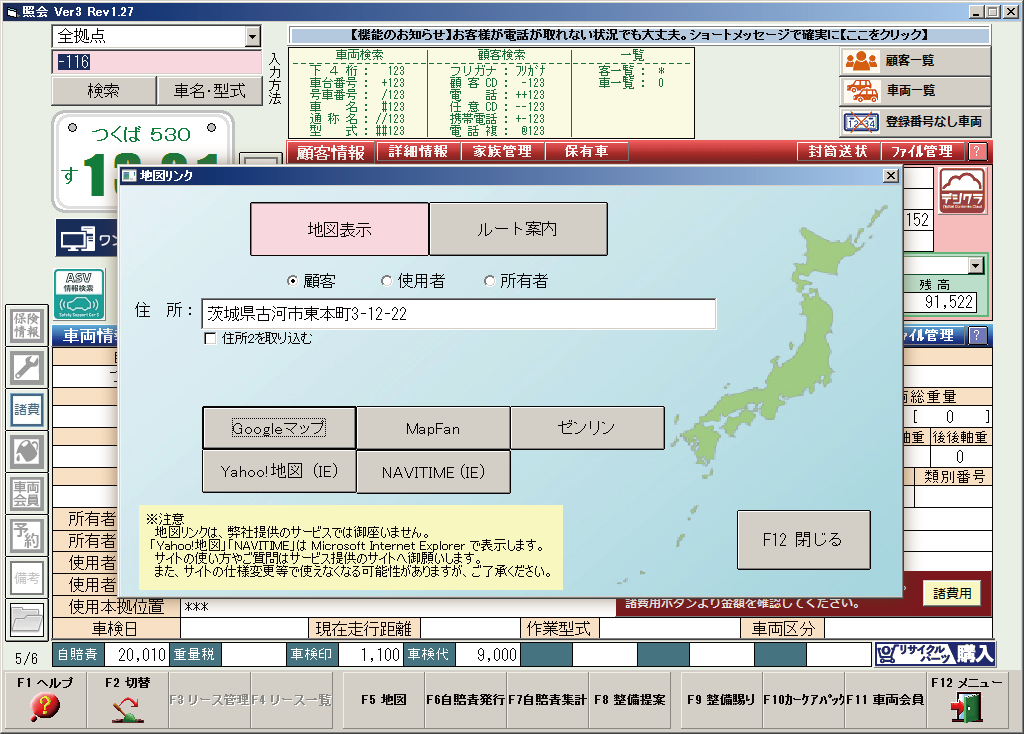Open the 顧客一覧 customer list icon button
The width and height of the screenshot is (1025, 734).
pyautogui.click(x=915, y=61)
